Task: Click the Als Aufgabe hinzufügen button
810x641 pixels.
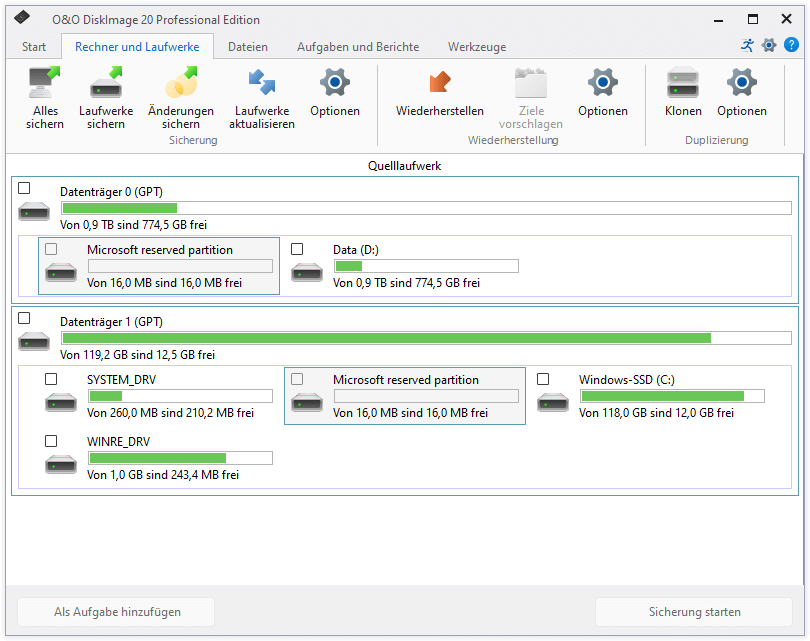Action: 116,612
